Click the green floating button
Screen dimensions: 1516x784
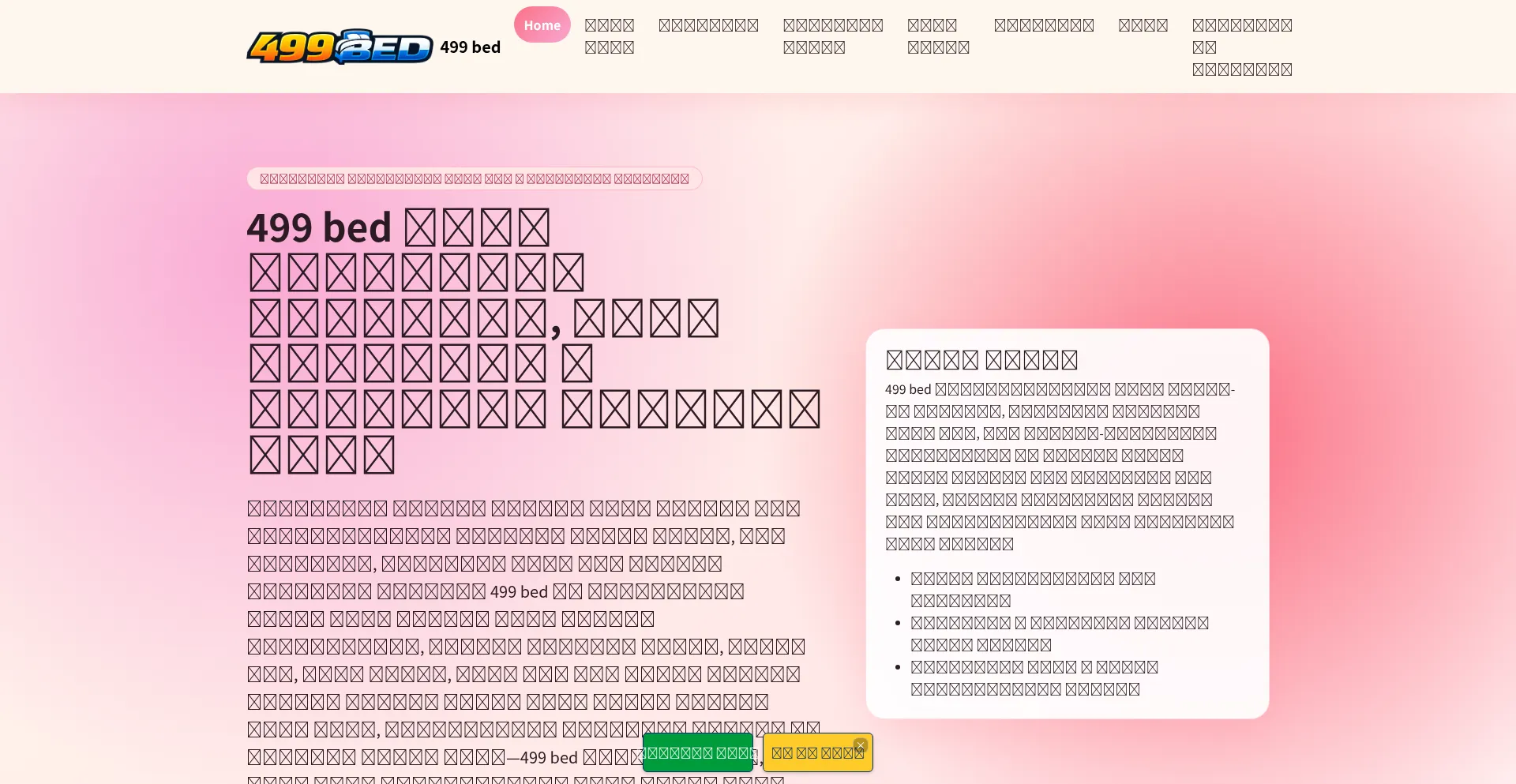pyautogui.click(x=698, y=752)
